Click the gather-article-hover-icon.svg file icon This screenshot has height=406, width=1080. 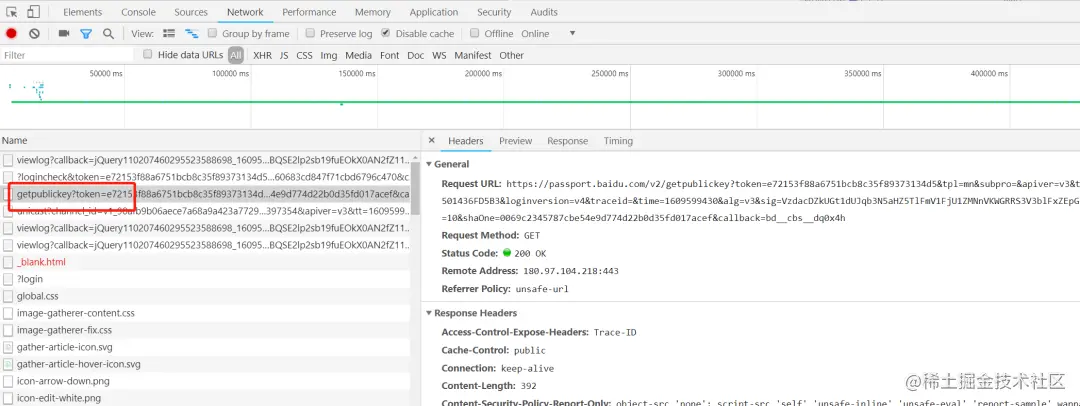coord(8,364)
